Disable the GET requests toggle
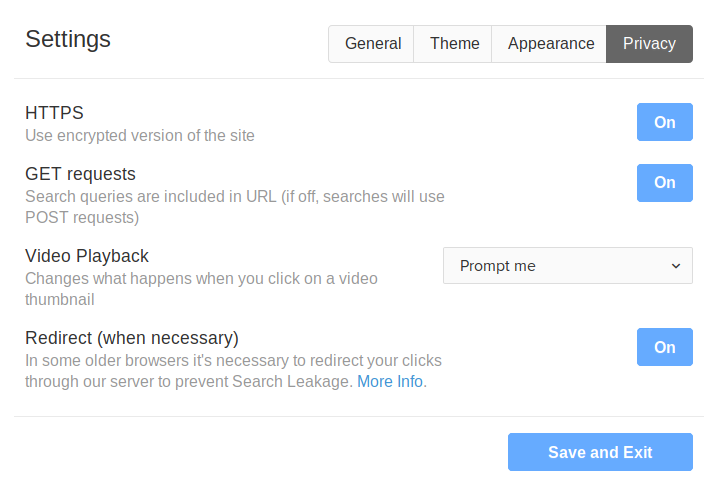Screen dimensions: 716x496 pyautogui.click(x=664, y=182)
